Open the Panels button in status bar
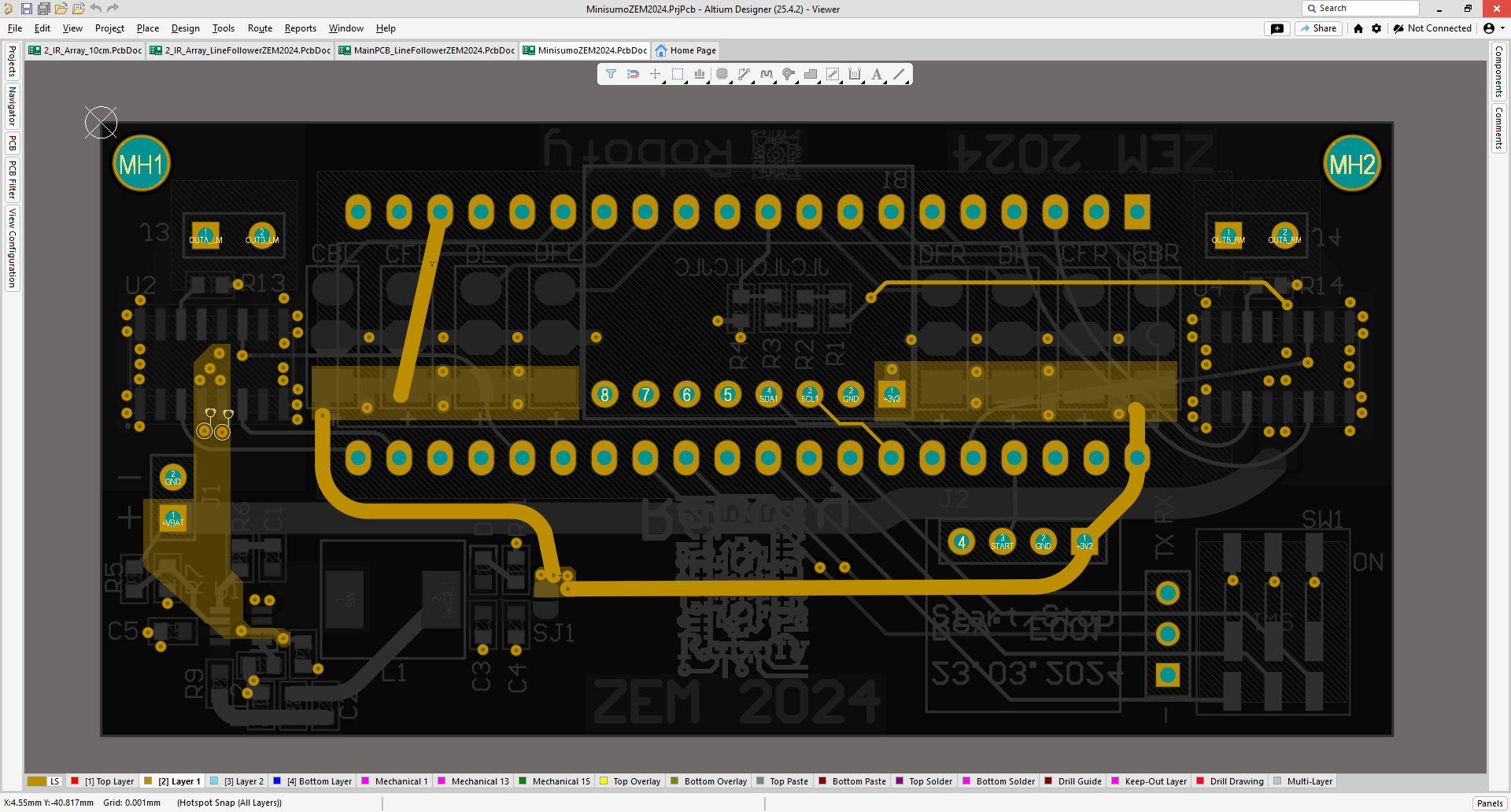This screenshot has width=1511, height=812. click(x=1490, y=803)
